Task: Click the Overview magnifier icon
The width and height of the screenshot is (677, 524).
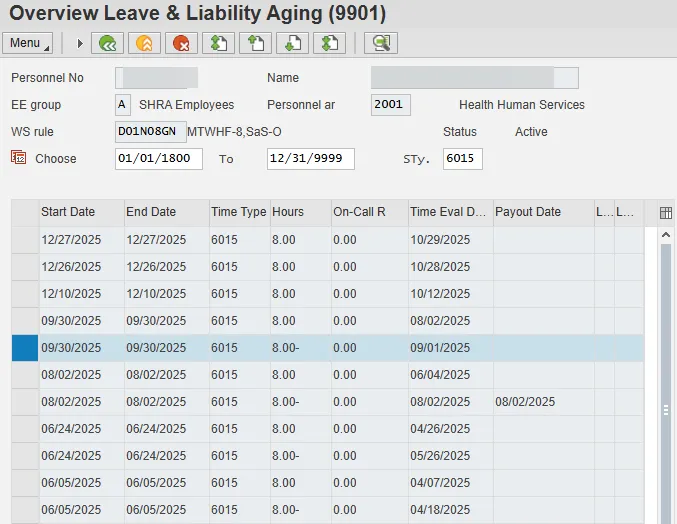Action: (381, 43)
